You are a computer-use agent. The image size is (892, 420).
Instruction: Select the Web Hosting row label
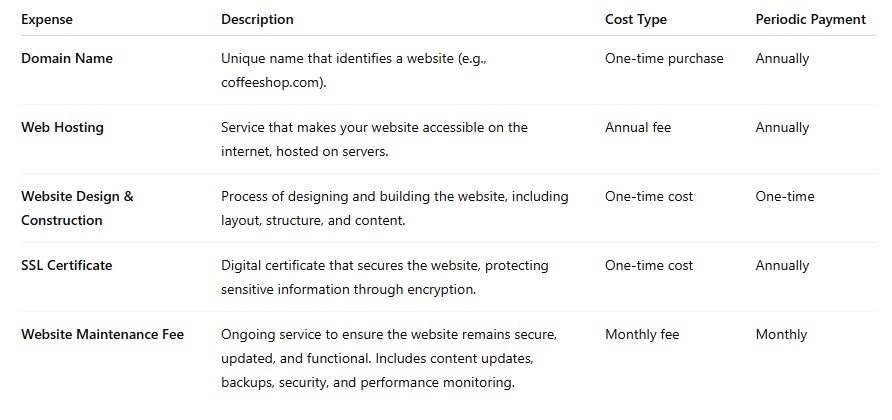pyautogui.click(x=62, y=127)
